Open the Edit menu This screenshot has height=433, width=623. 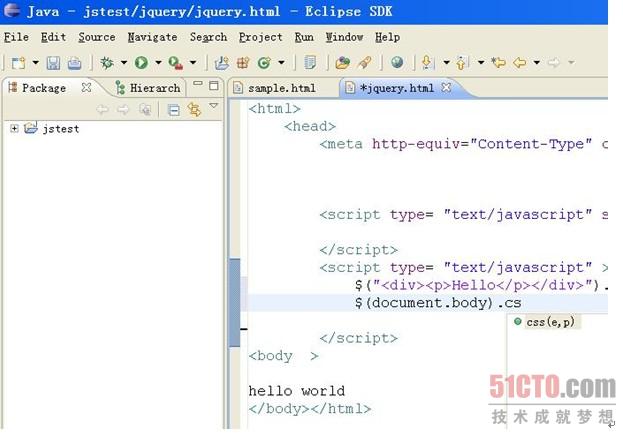(x=53, y=37)
